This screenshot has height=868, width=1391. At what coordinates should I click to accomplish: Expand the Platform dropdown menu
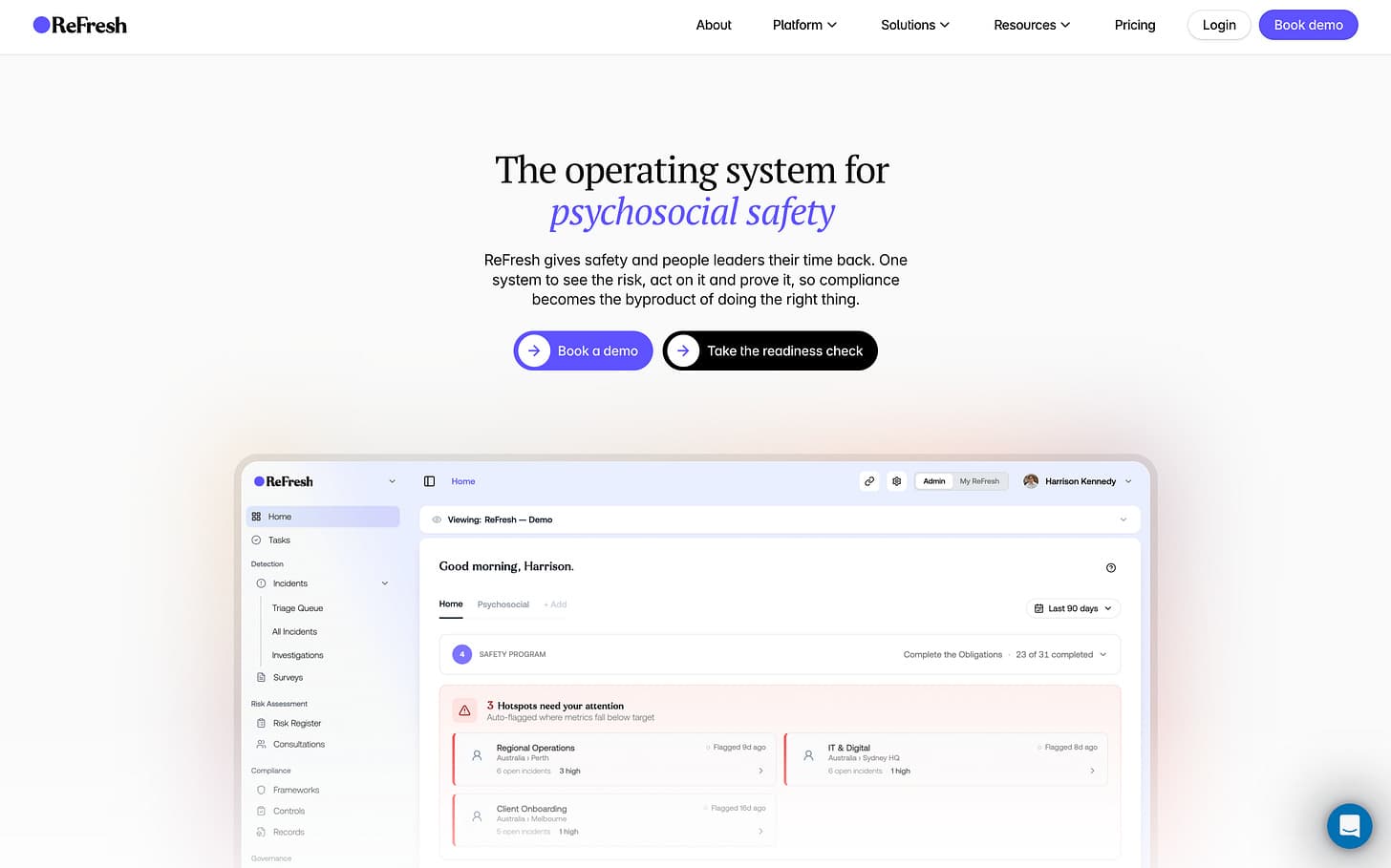(804, 25)
